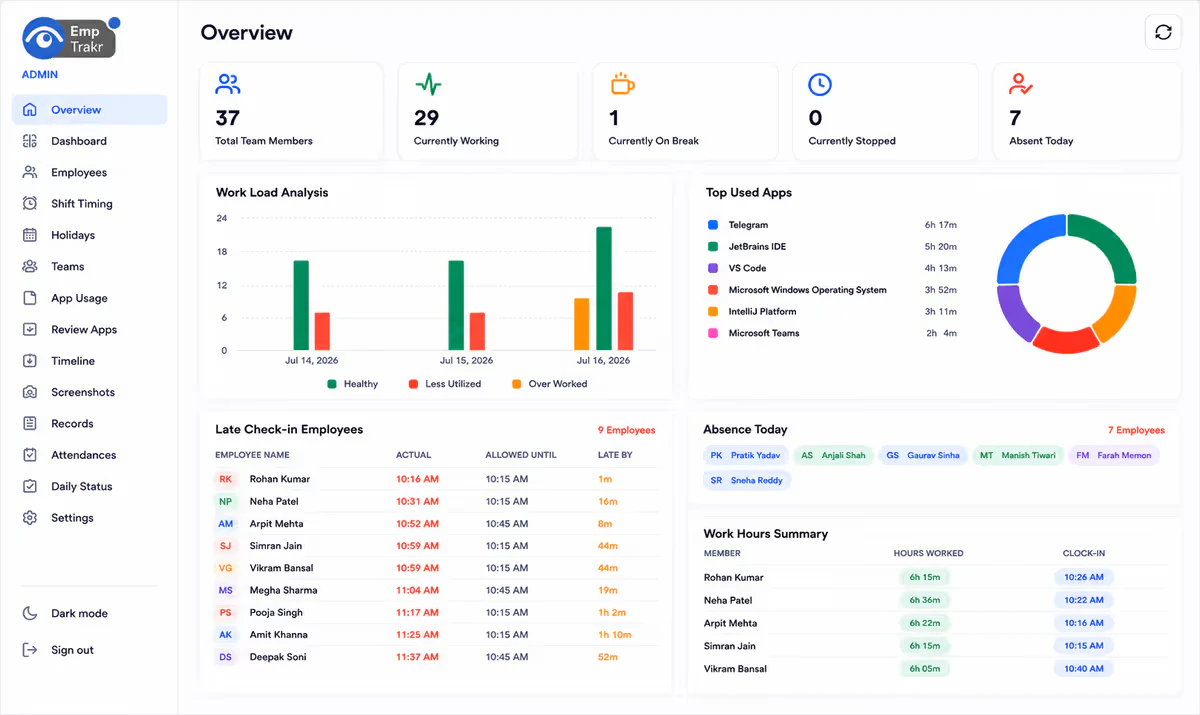Screen dimensions: 1200x715
Task: Click Microsoft Teams pink color swatch
Action: 713,333
